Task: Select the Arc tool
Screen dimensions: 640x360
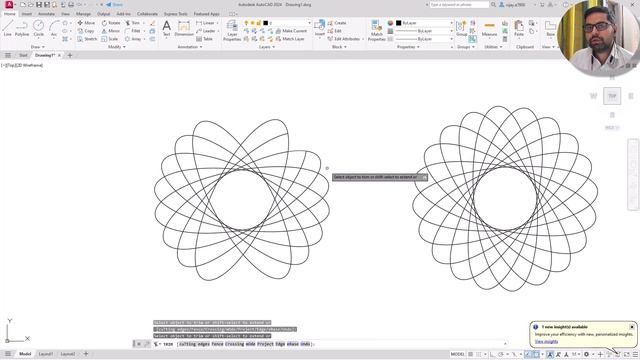Action: [54, 28]
